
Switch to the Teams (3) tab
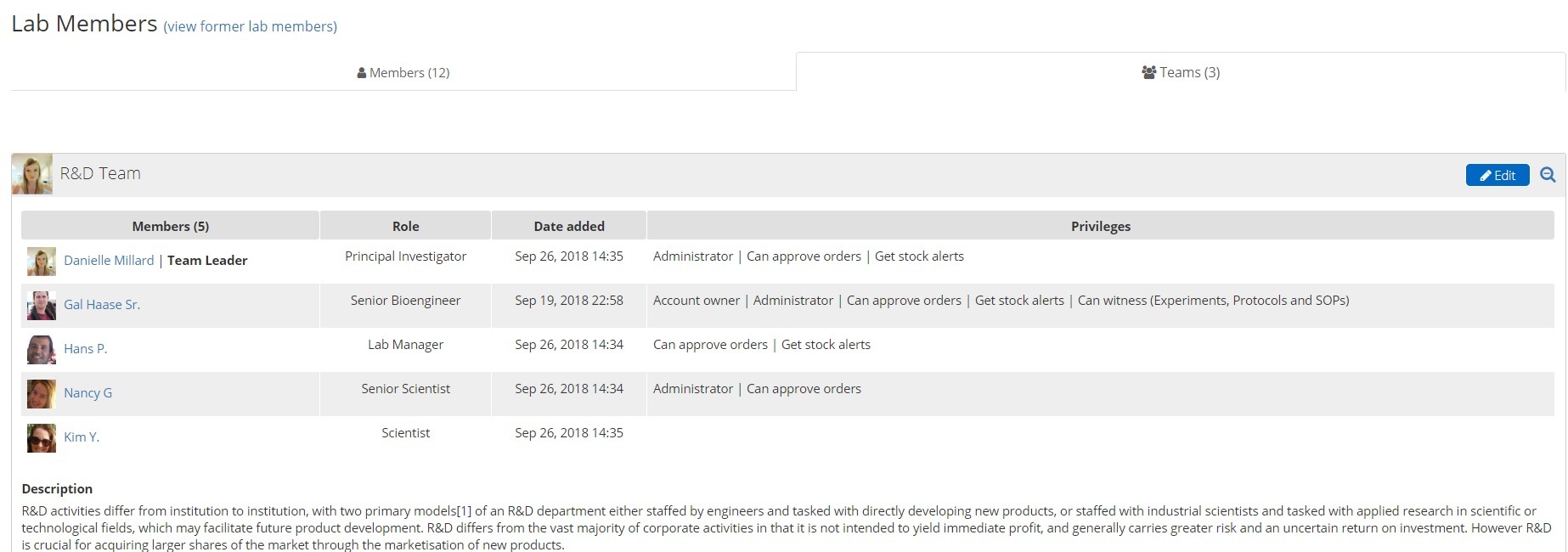click(1181, 72)
